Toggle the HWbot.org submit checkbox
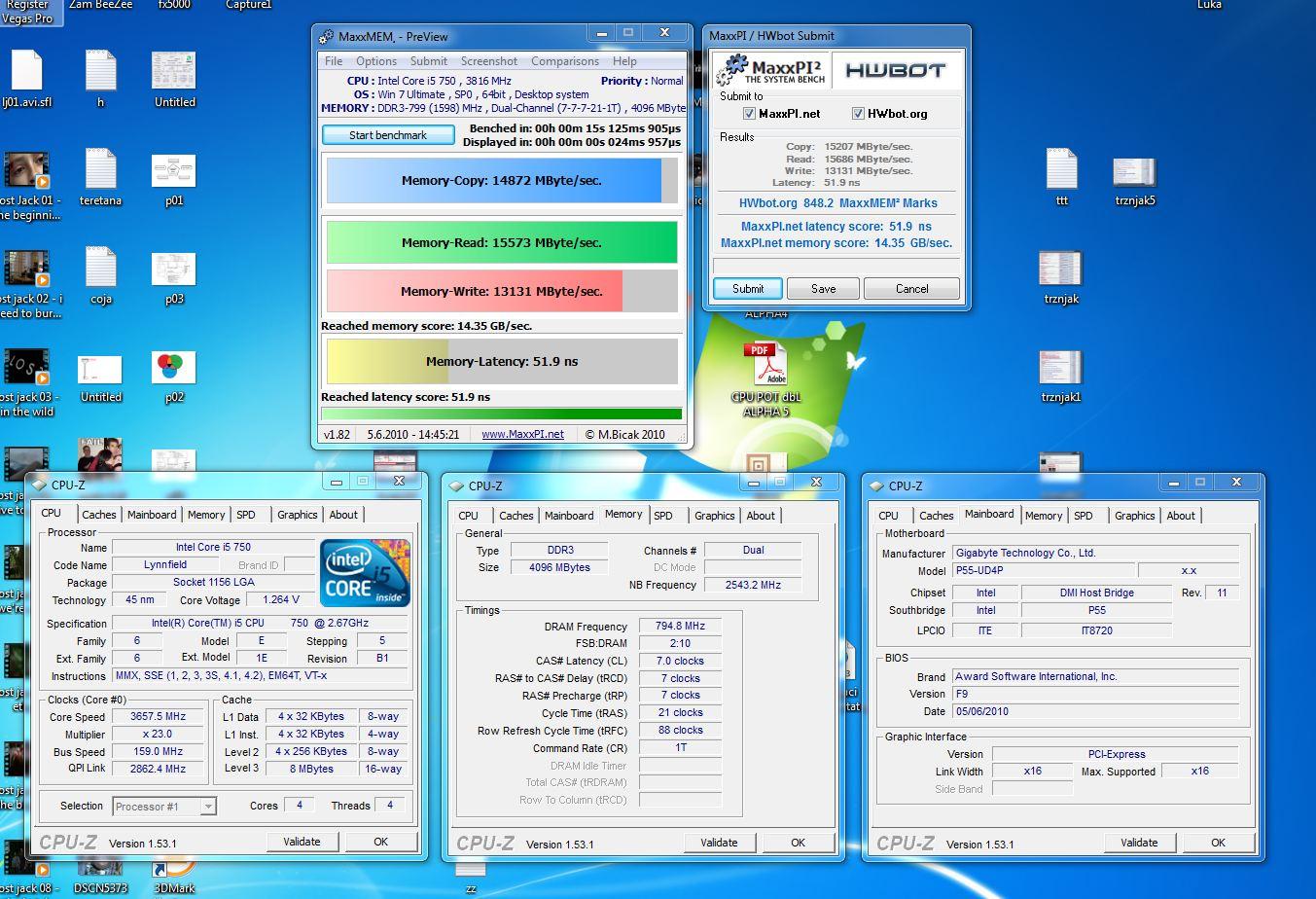1316x899 pixels. click(858, 114)
